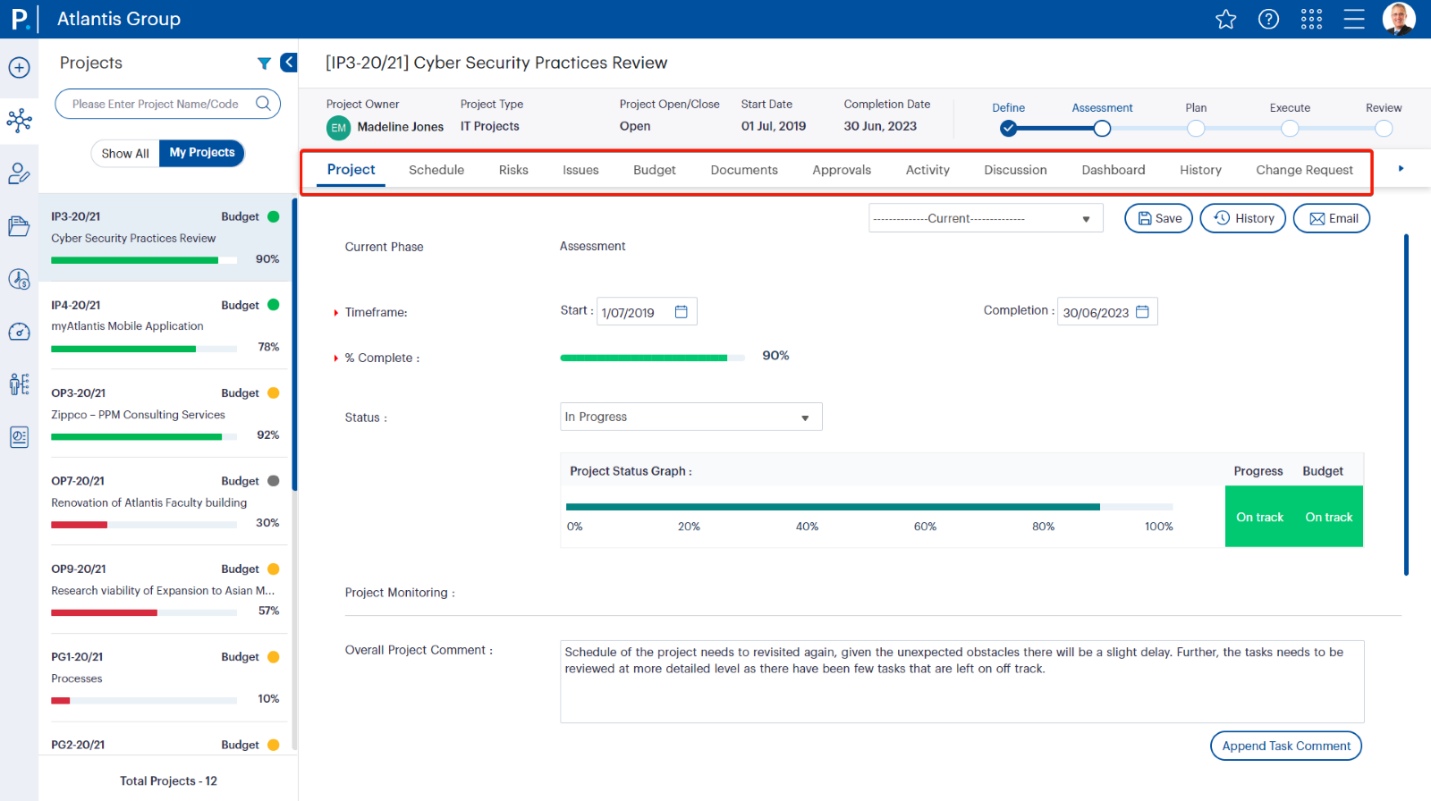Open the Budget tab
This screenshot has width=1431, height=801.
pyautogui.click(x=655, y=170)
